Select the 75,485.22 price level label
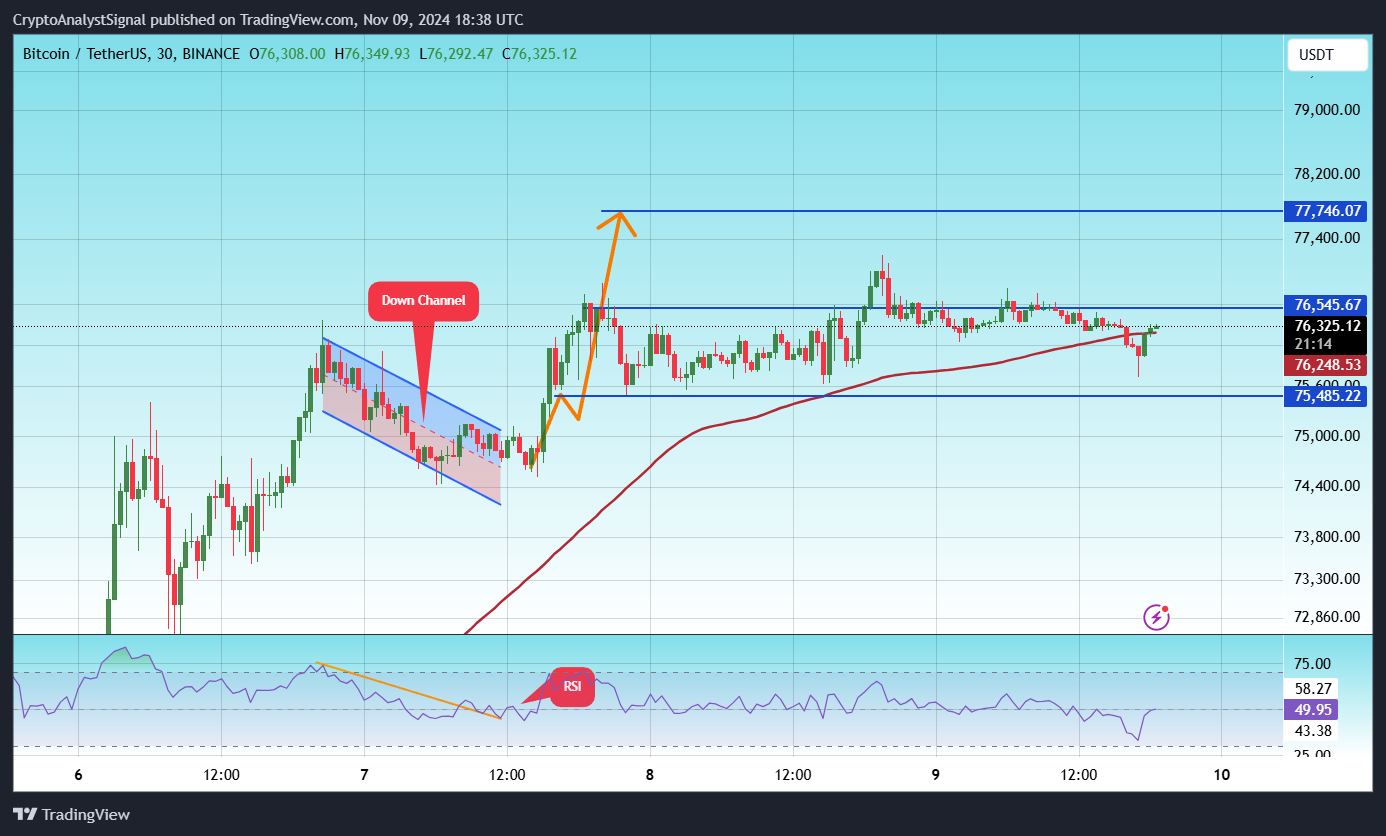 [x=1327, y=396]
